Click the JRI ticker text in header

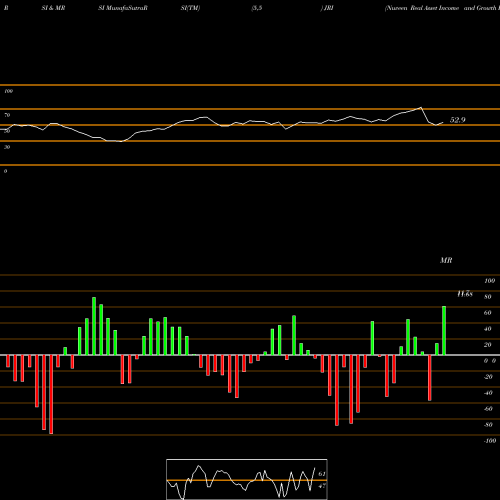(329, 8)
